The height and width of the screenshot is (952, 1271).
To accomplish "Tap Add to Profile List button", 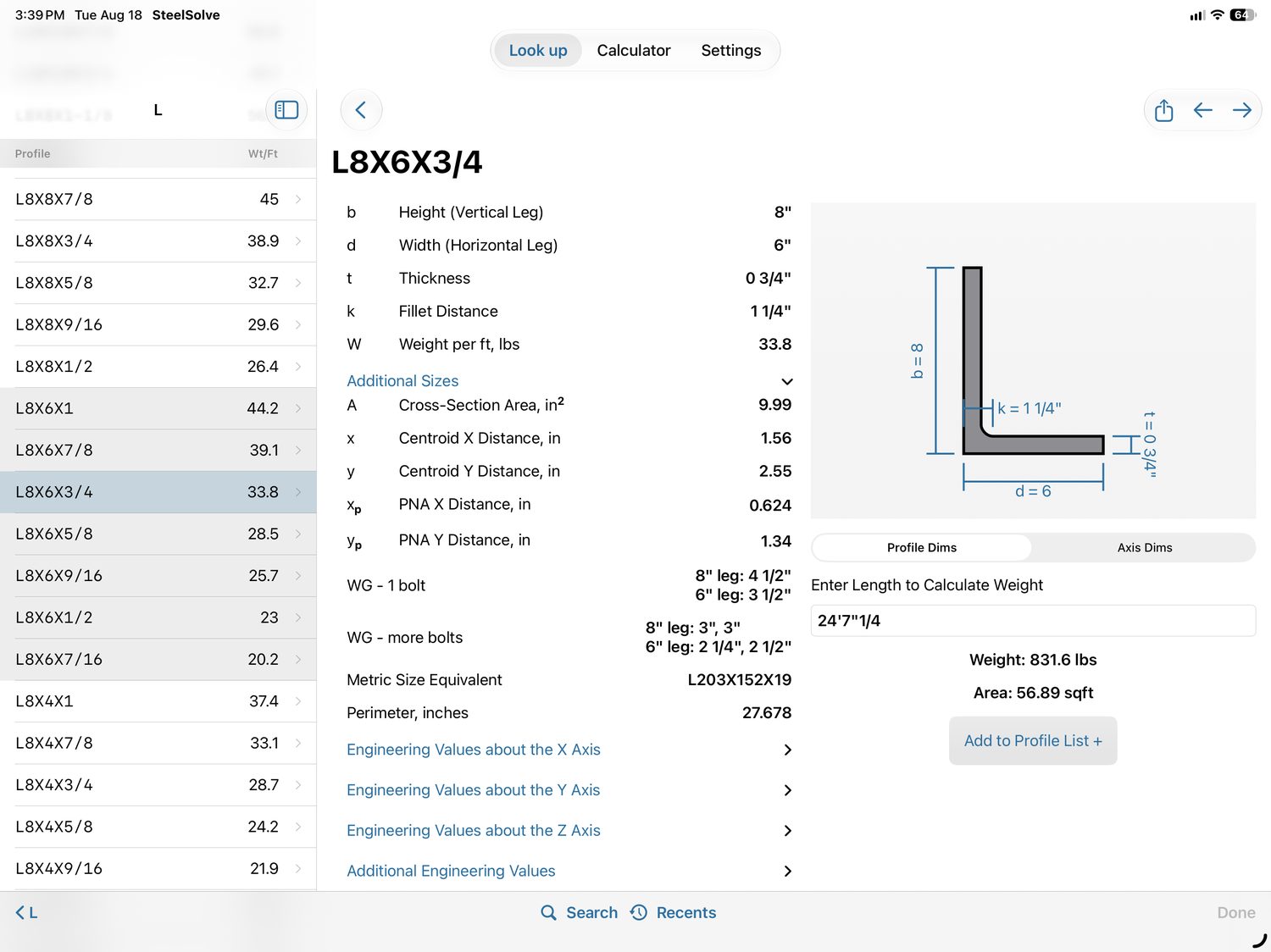I will [x=1033, y=740].
